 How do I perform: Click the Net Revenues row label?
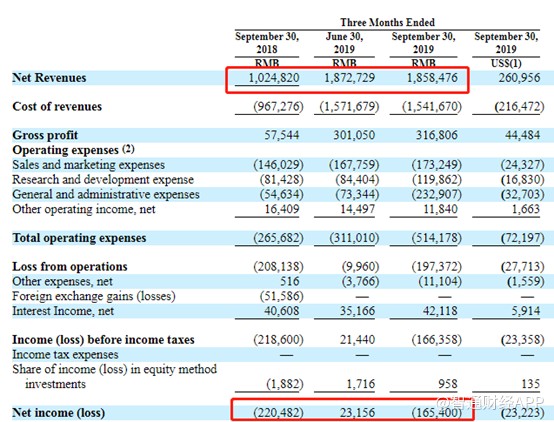coord(49,78)
